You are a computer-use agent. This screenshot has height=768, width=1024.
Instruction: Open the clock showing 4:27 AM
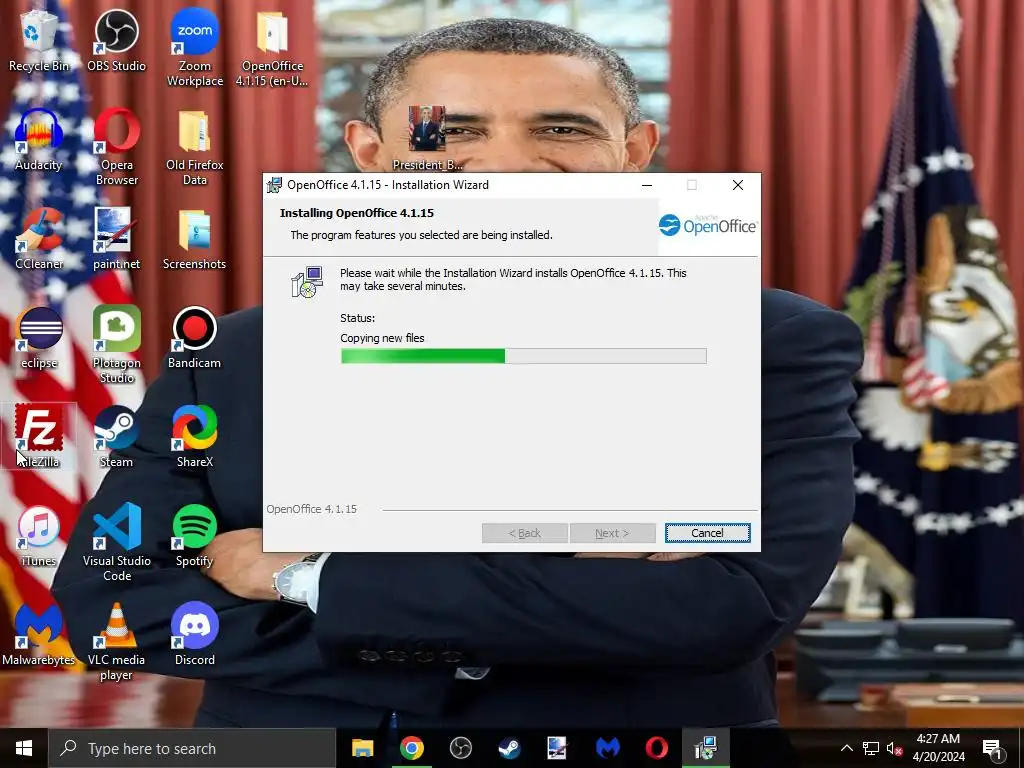point(938,748)
